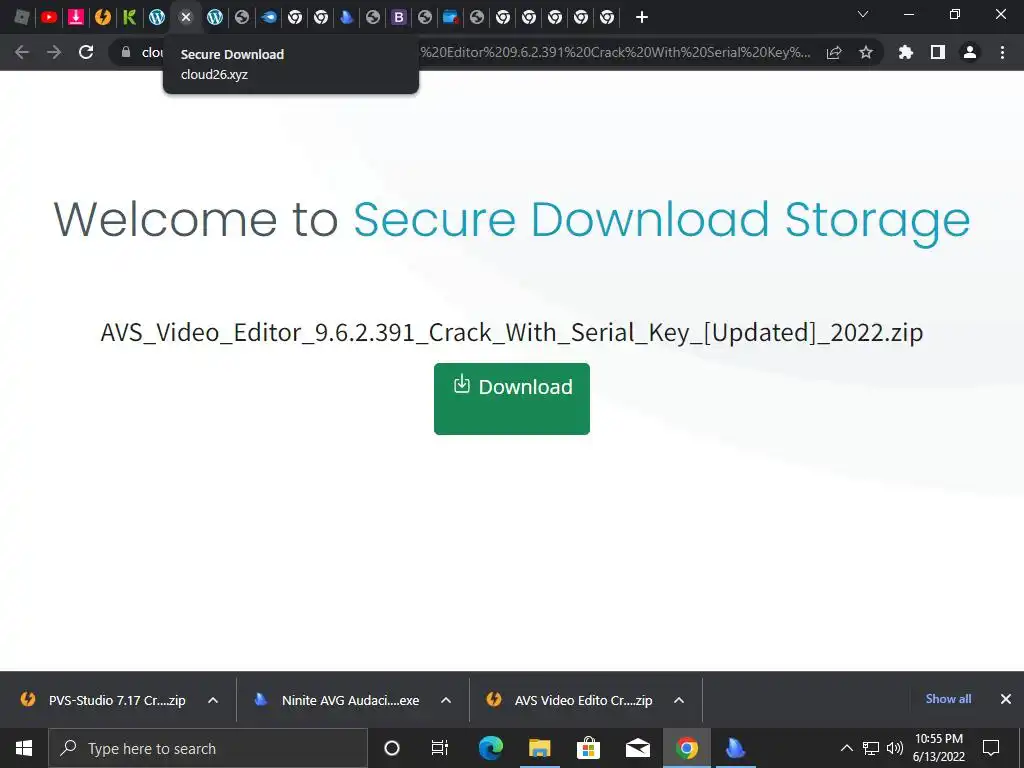Open the blue Ninite favicon tab

(x=347, y=17)
